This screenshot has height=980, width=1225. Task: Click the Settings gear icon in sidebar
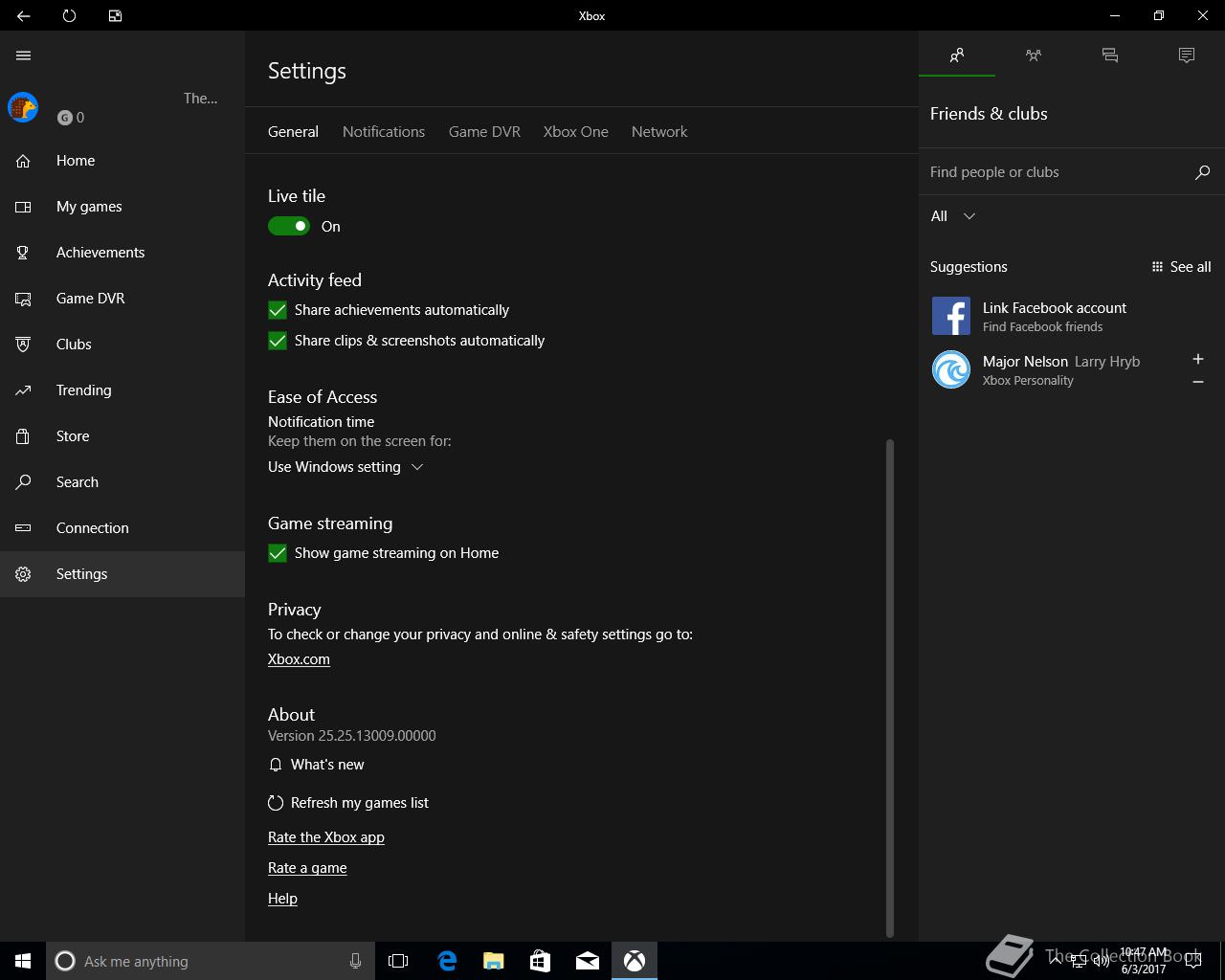pyautogui.click(x=23, y=574)
